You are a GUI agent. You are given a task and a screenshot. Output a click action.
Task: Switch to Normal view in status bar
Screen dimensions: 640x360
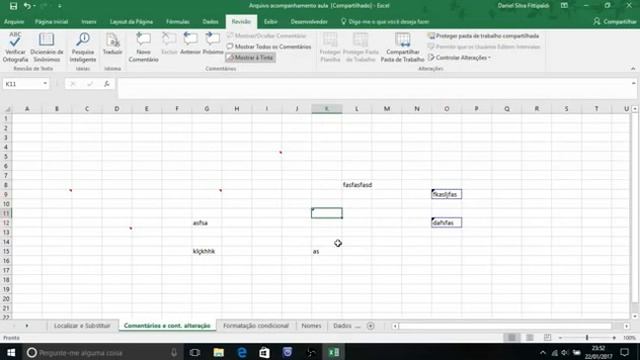coord(511,338)
